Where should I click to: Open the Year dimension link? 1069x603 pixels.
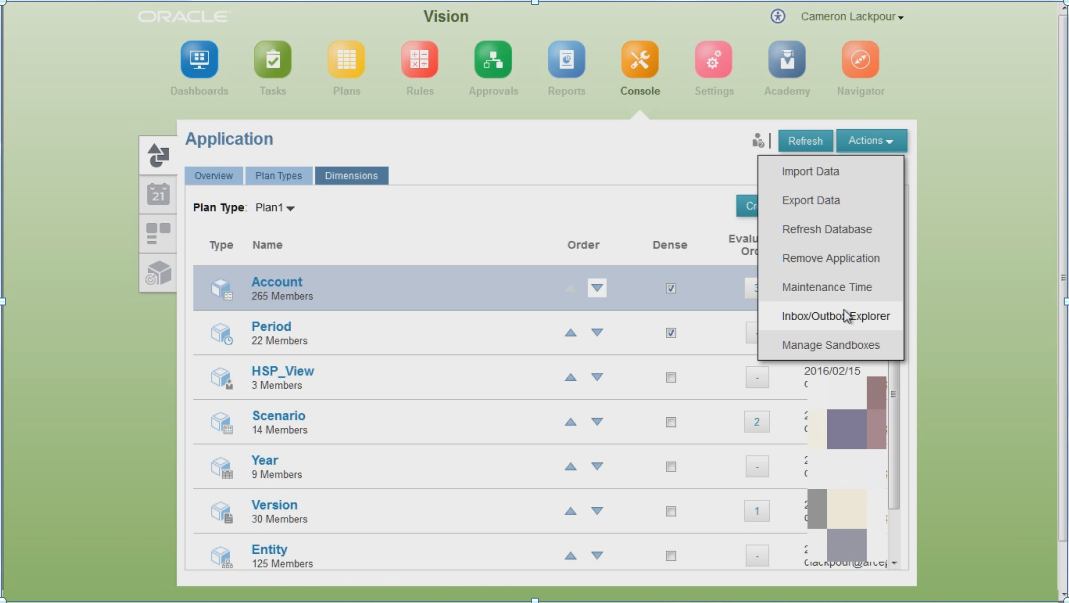(x=265, y=460)
